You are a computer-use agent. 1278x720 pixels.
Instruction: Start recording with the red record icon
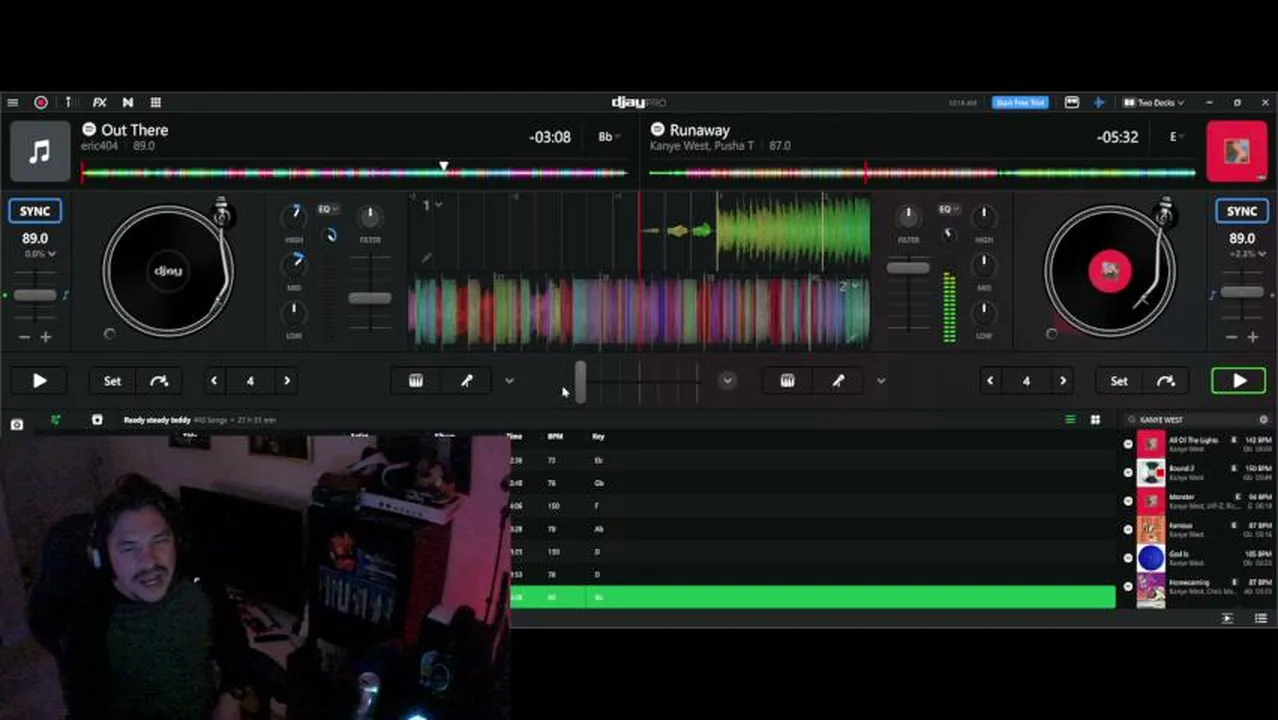pos(41,102)
